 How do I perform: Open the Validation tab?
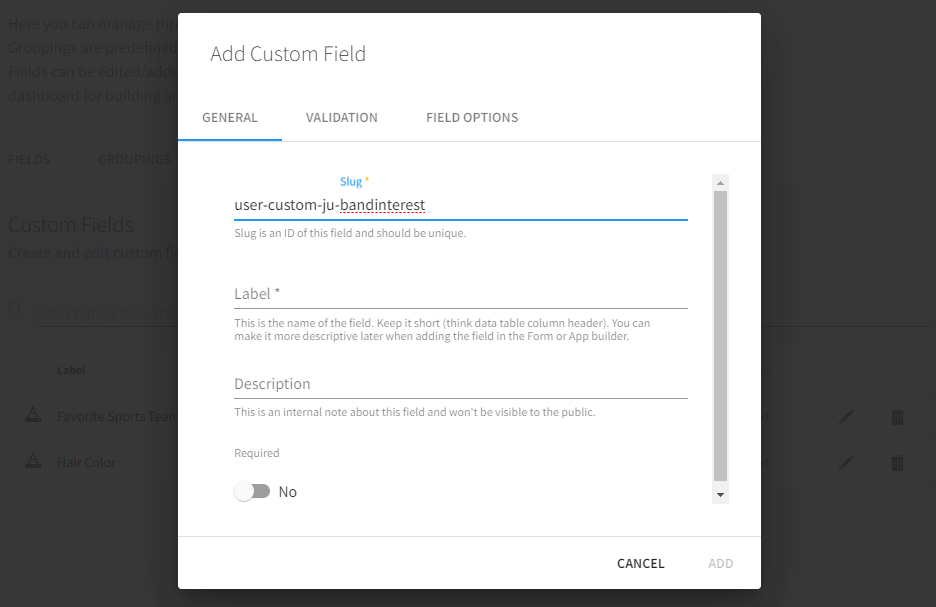click(342, 118)
